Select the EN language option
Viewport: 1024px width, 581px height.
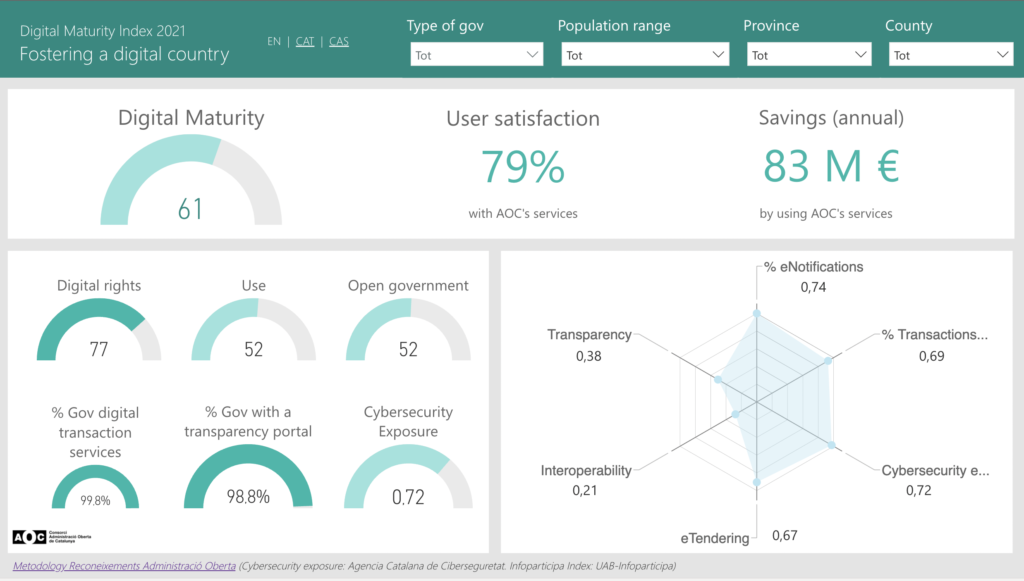click(x=274, y=41)
